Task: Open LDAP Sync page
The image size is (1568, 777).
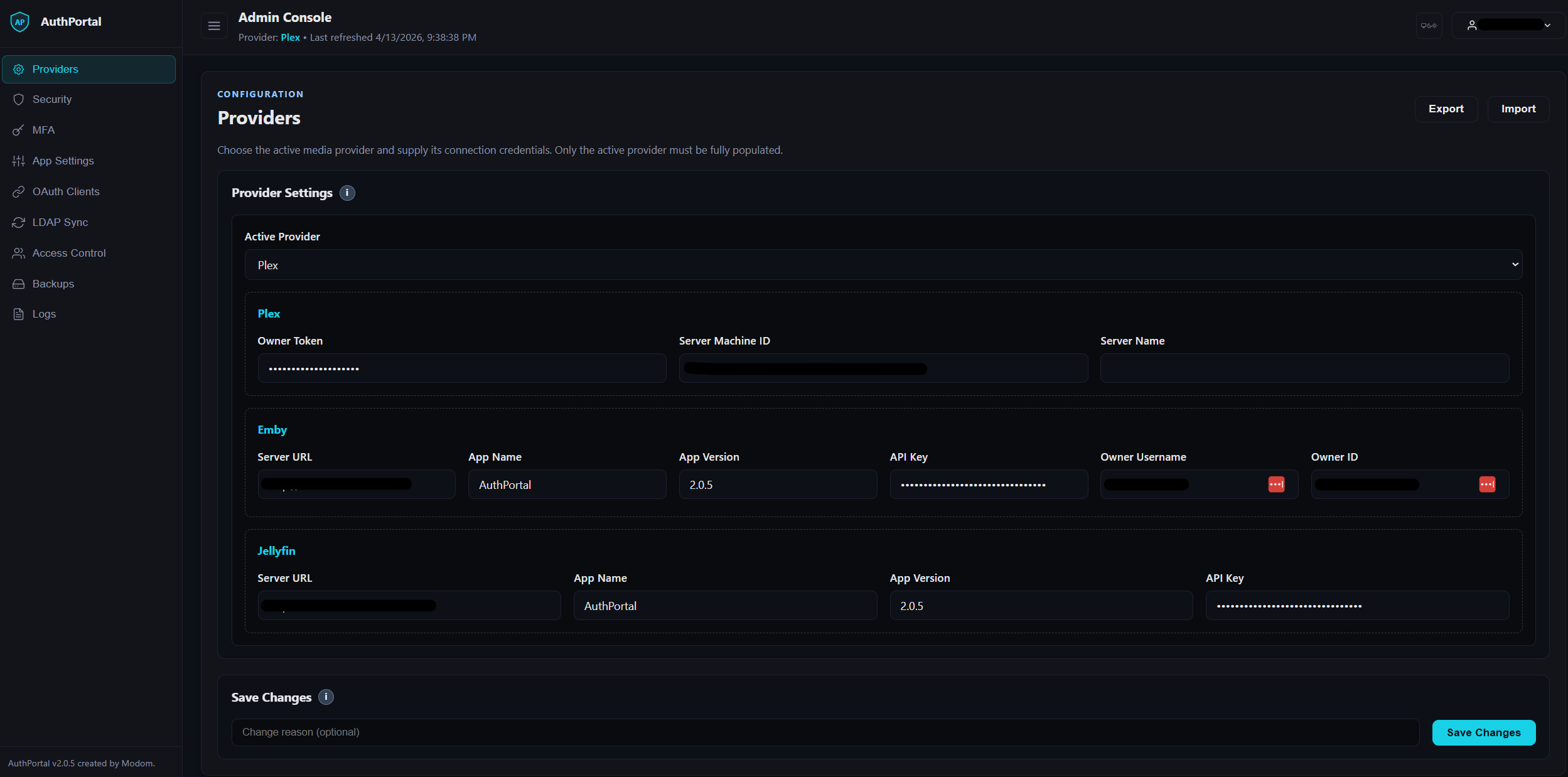Action: tap(89, 222)
